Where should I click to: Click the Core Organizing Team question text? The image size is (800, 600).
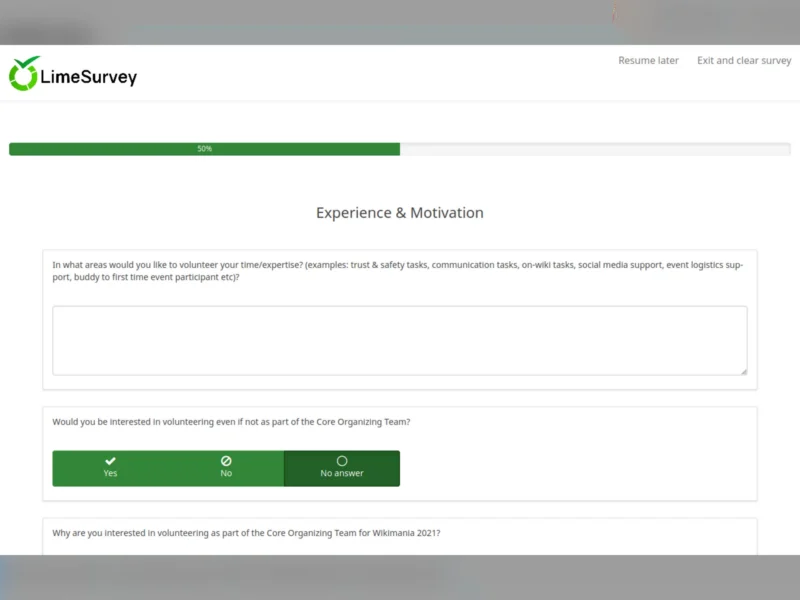(231, 422)
